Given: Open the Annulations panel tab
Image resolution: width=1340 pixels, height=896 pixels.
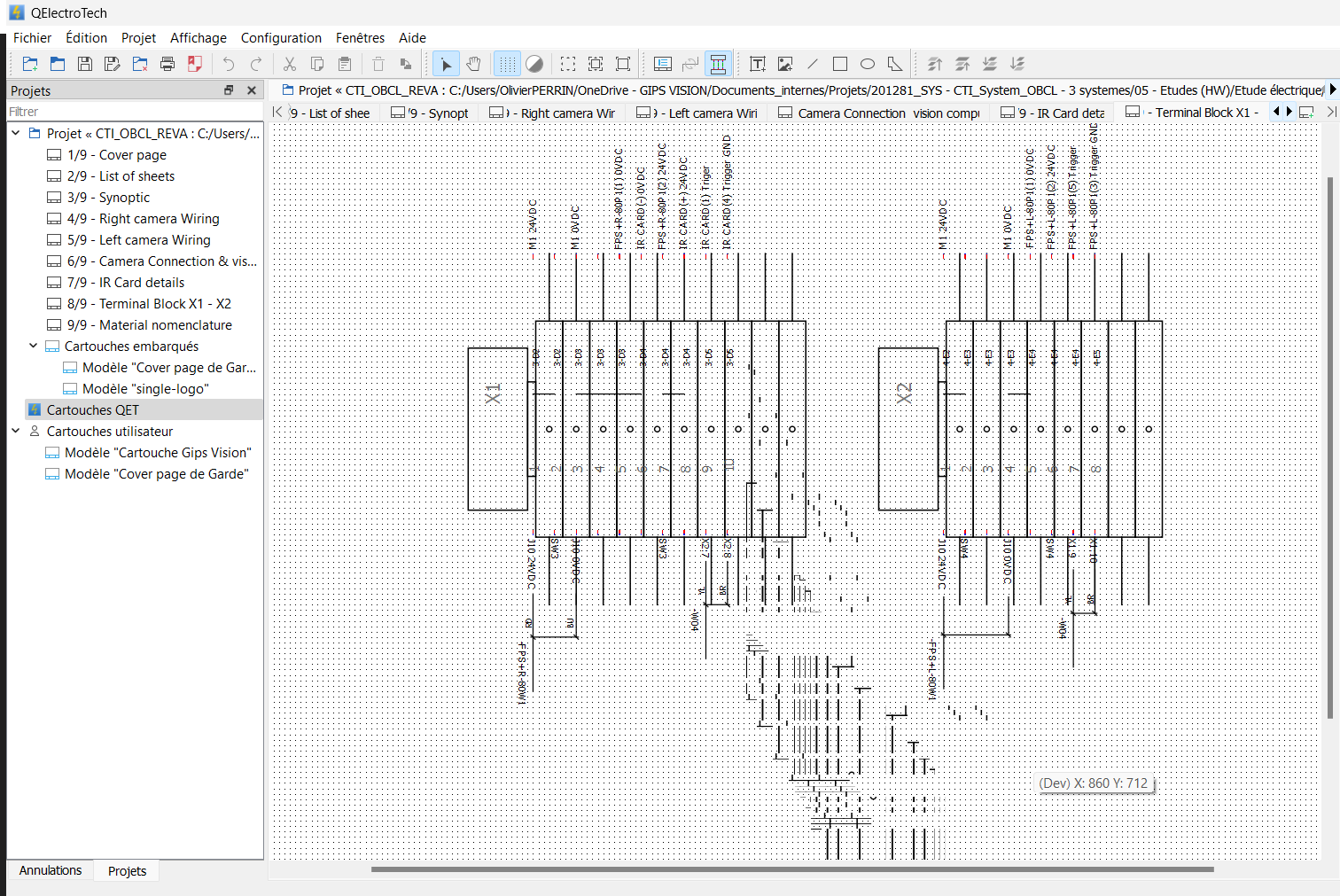Looking at the screenshot, I should point(51,870).
